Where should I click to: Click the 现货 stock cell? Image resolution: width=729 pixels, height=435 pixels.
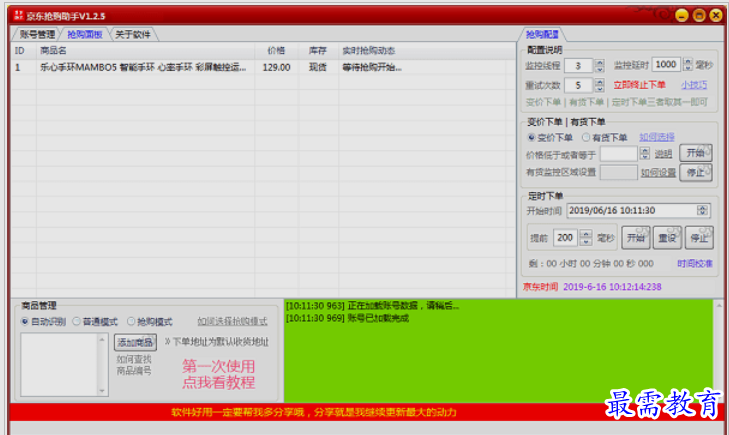click(318, 67)
